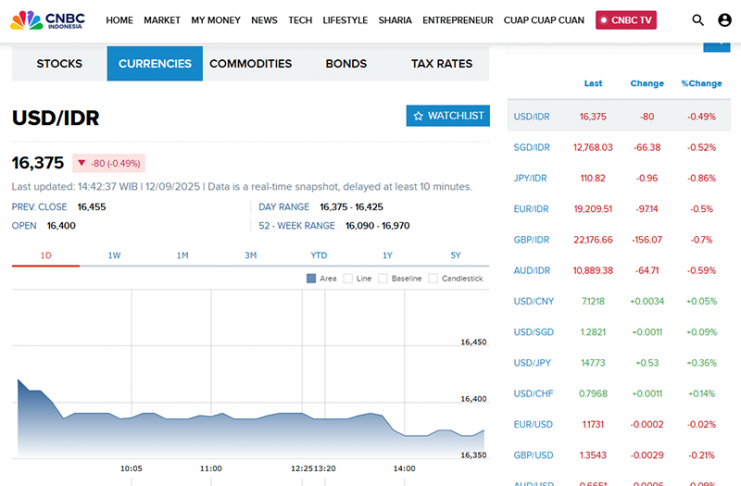The height and width of the screenshot is (486, 741).
Task: Click blue search submit button in sidebar
Action: point(717,44)
